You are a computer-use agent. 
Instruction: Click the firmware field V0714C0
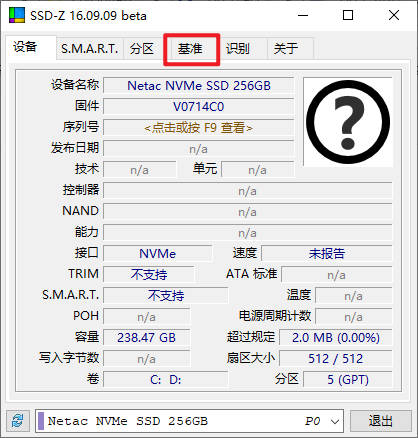198,107
